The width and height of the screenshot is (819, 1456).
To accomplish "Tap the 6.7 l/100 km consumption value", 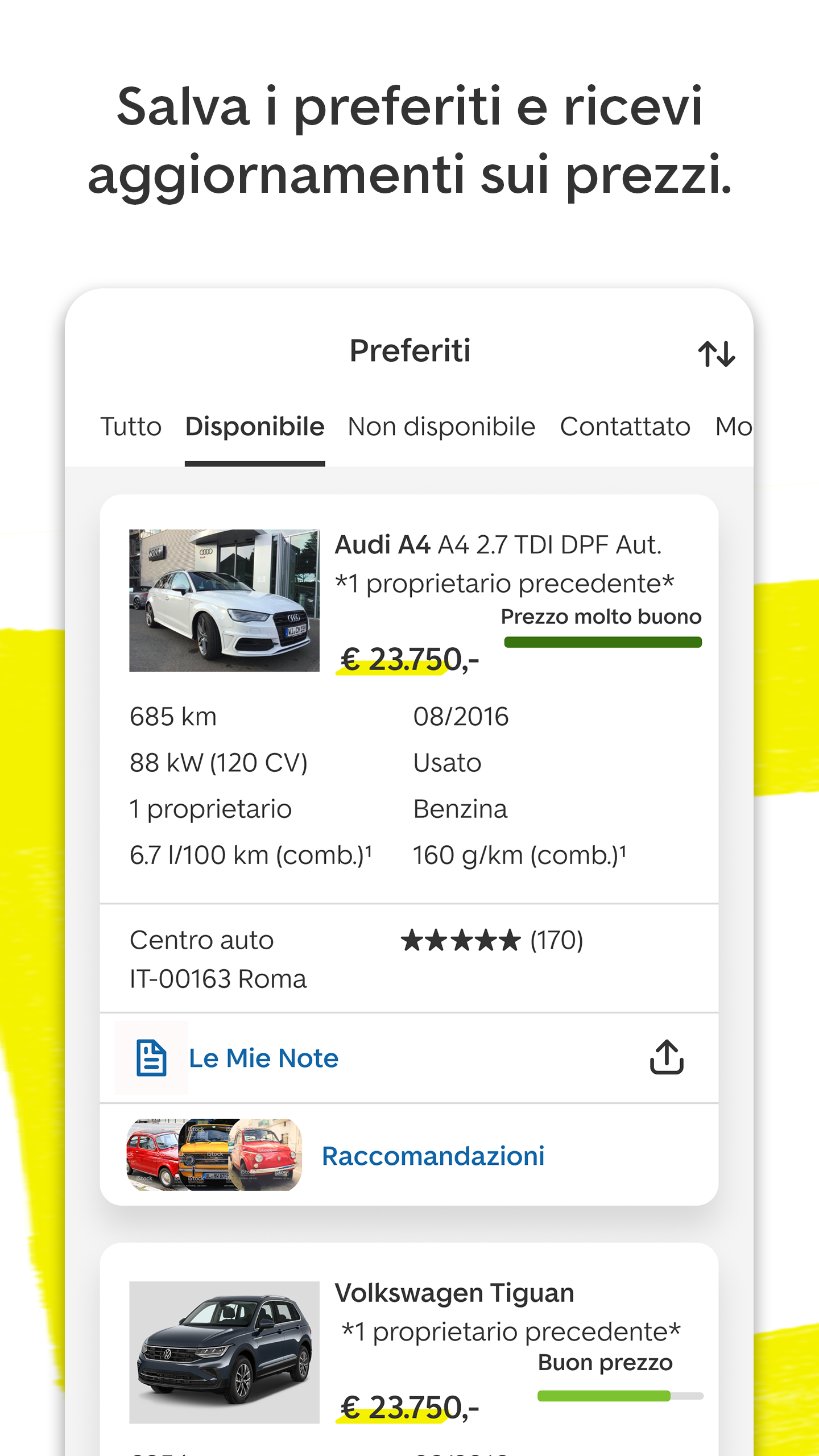I will (x=251, y=855).
